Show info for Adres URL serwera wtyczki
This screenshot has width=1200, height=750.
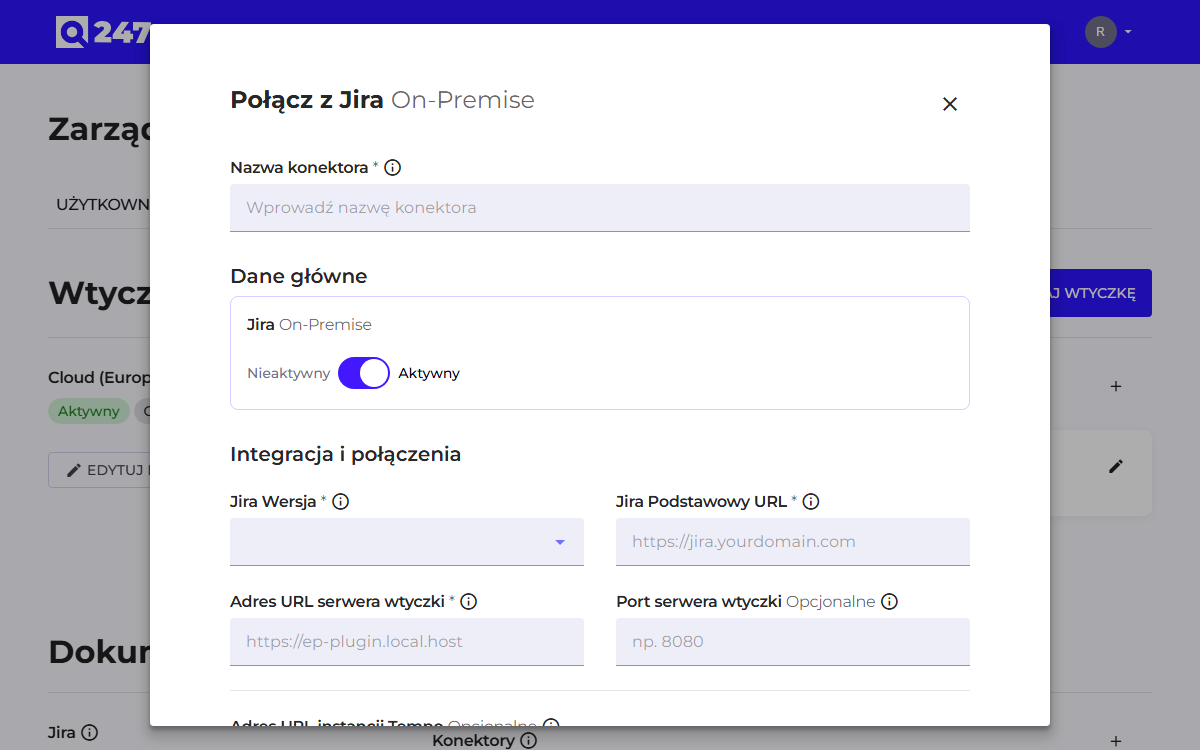[468, 602]
